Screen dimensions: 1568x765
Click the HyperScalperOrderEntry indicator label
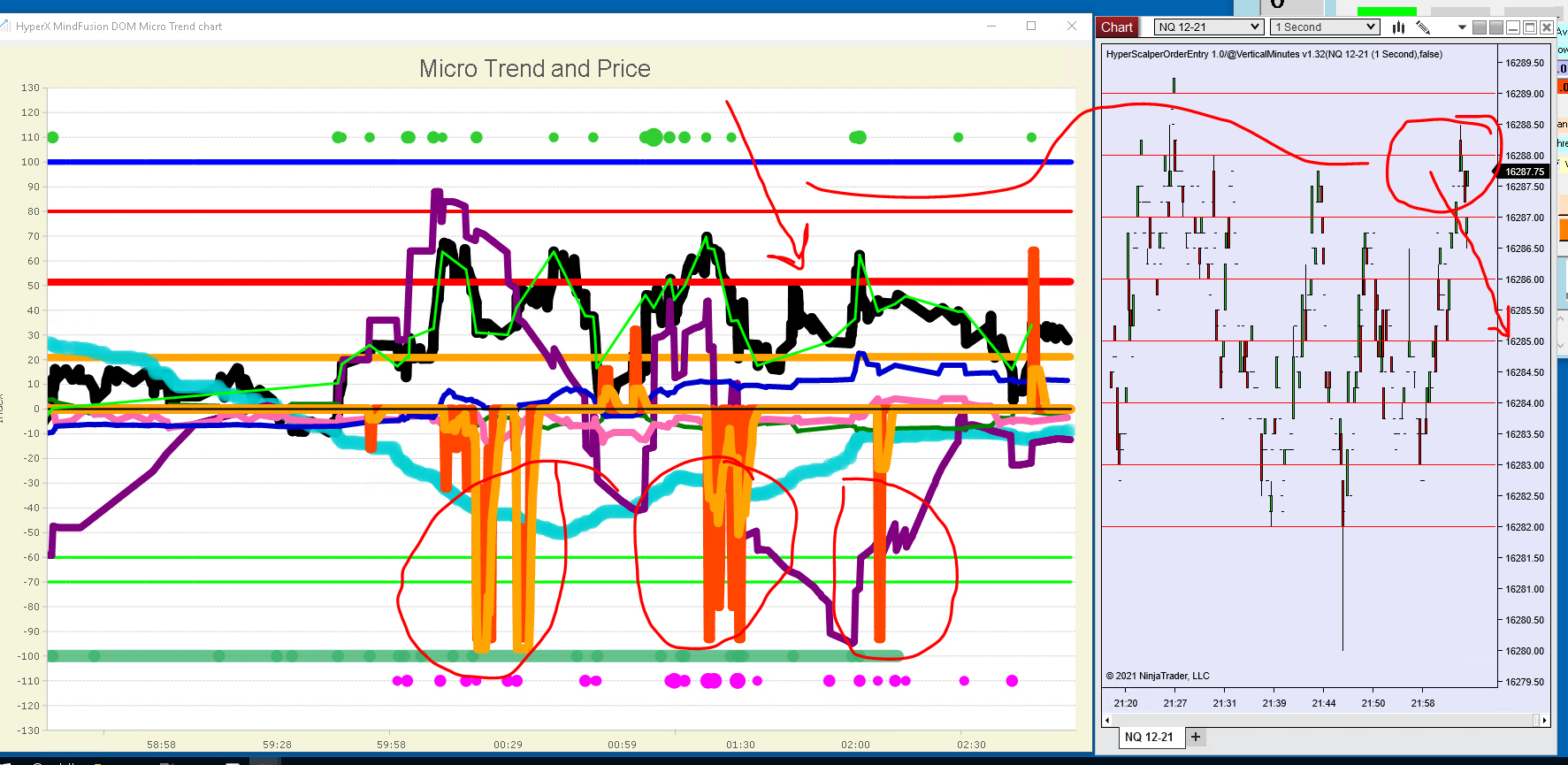1274,54
